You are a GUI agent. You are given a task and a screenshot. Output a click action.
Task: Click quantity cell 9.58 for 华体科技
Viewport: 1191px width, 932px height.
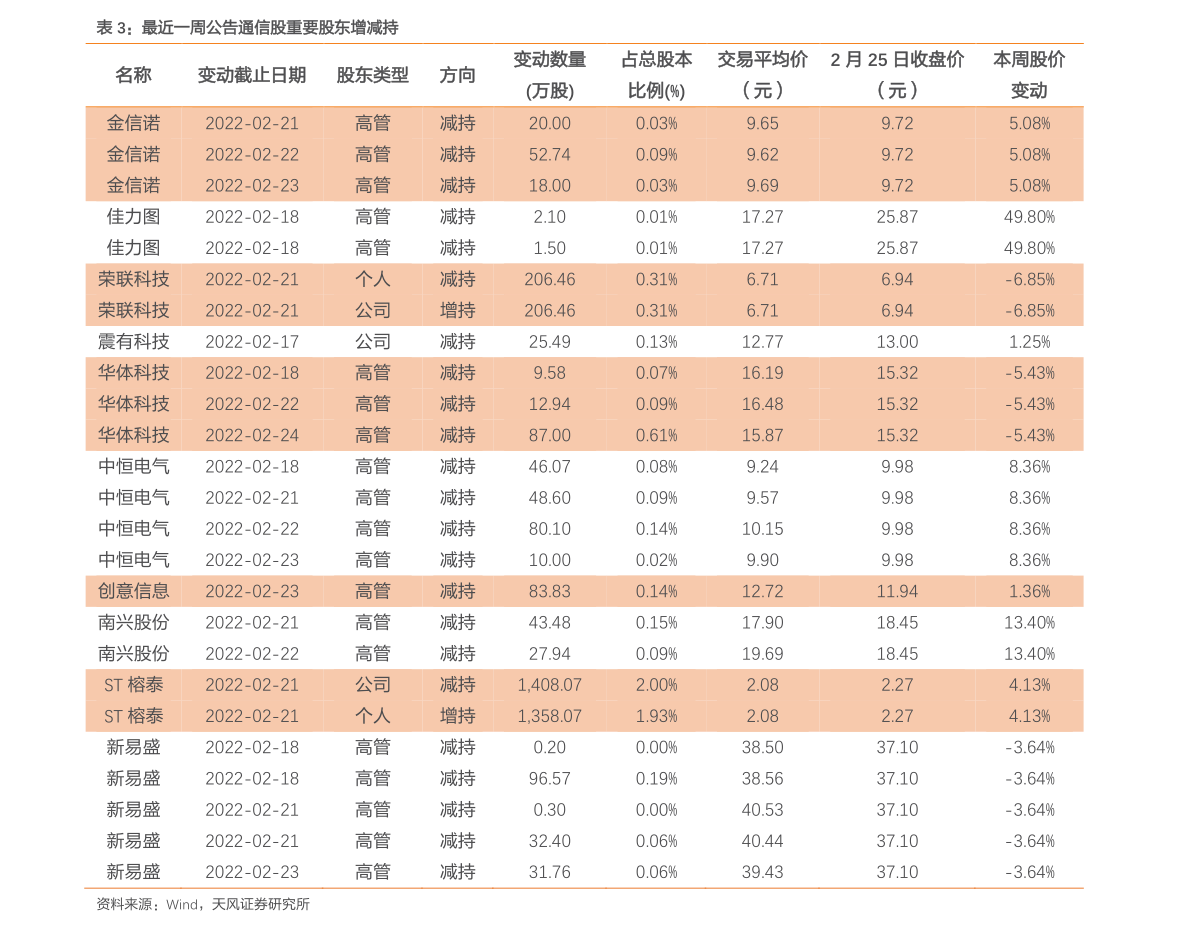pos(549,373)
